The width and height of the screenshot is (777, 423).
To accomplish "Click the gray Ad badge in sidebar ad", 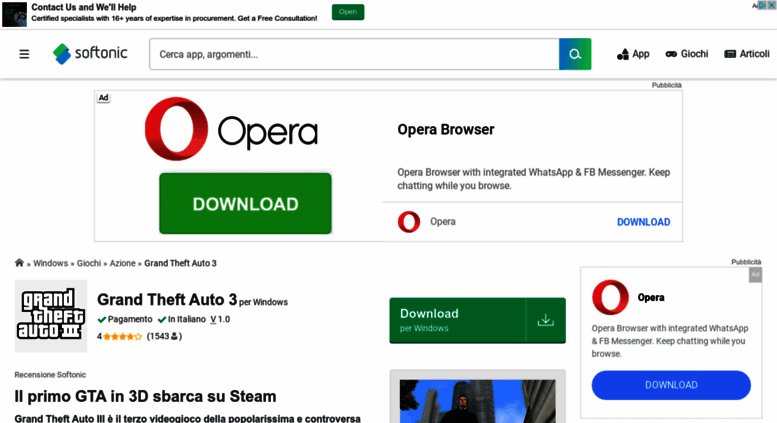I will click(x=755, y=275).
